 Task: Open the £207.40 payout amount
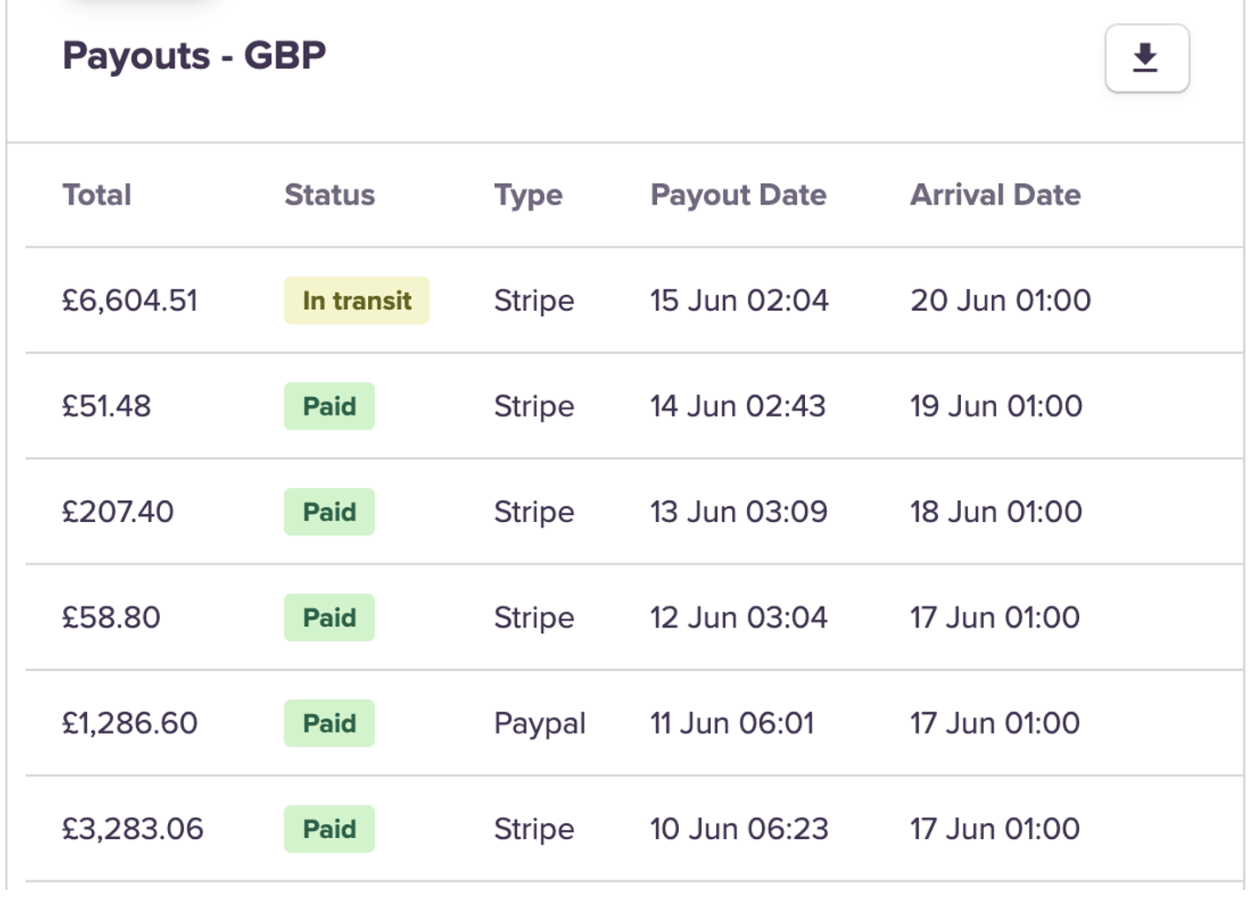coord(118,512)
